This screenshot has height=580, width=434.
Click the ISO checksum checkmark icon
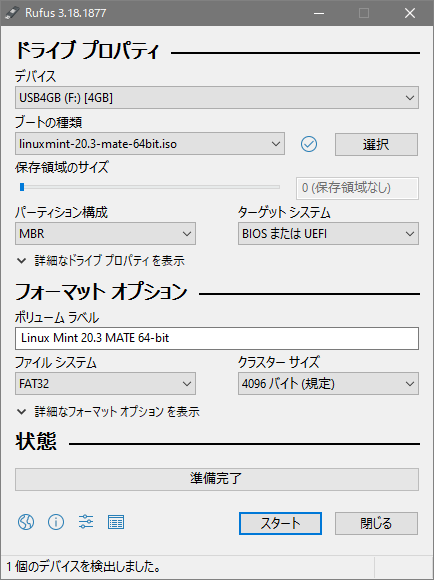(x=309, y=144)
